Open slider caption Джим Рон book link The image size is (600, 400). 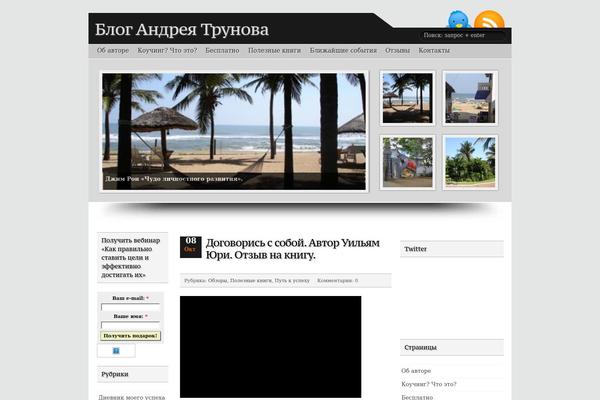click(174, 179)
